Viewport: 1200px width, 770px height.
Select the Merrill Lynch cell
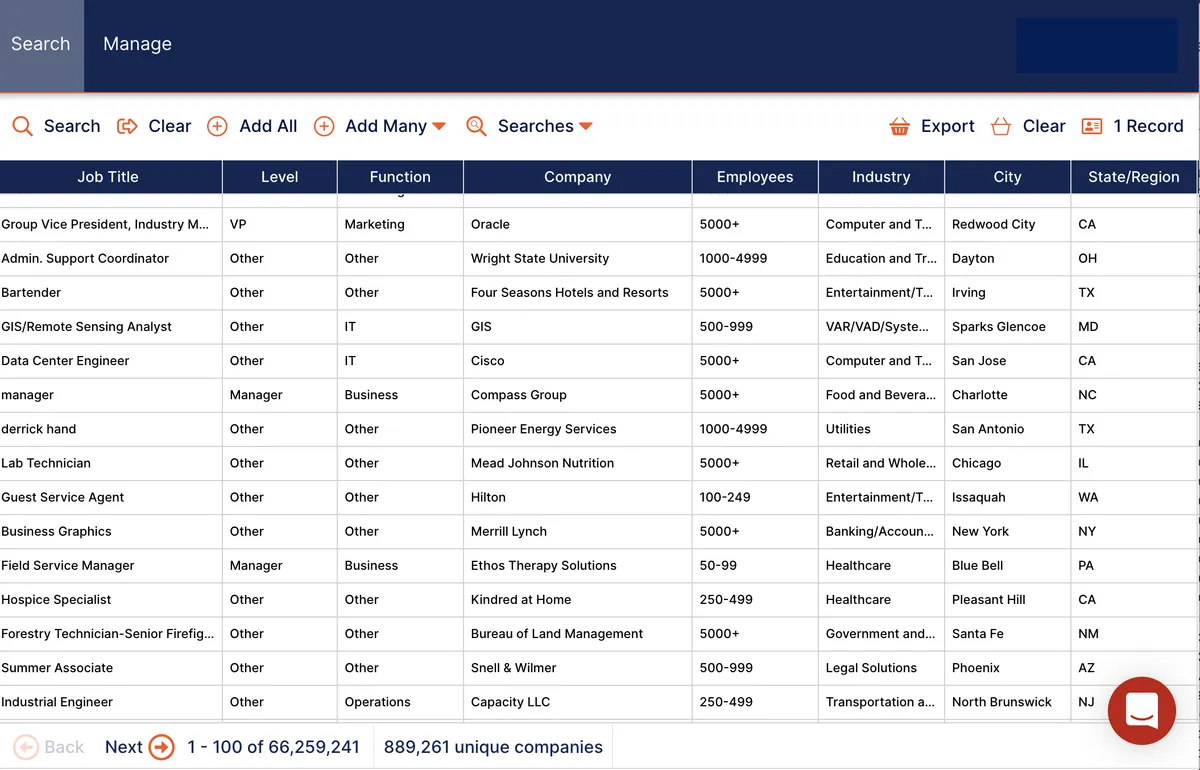tap(578, 531)
